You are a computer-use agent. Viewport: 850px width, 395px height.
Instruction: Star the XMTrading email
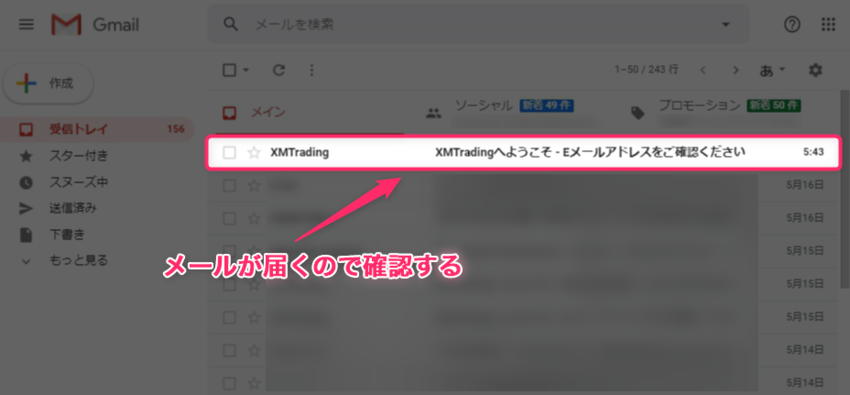pos(254,153)
